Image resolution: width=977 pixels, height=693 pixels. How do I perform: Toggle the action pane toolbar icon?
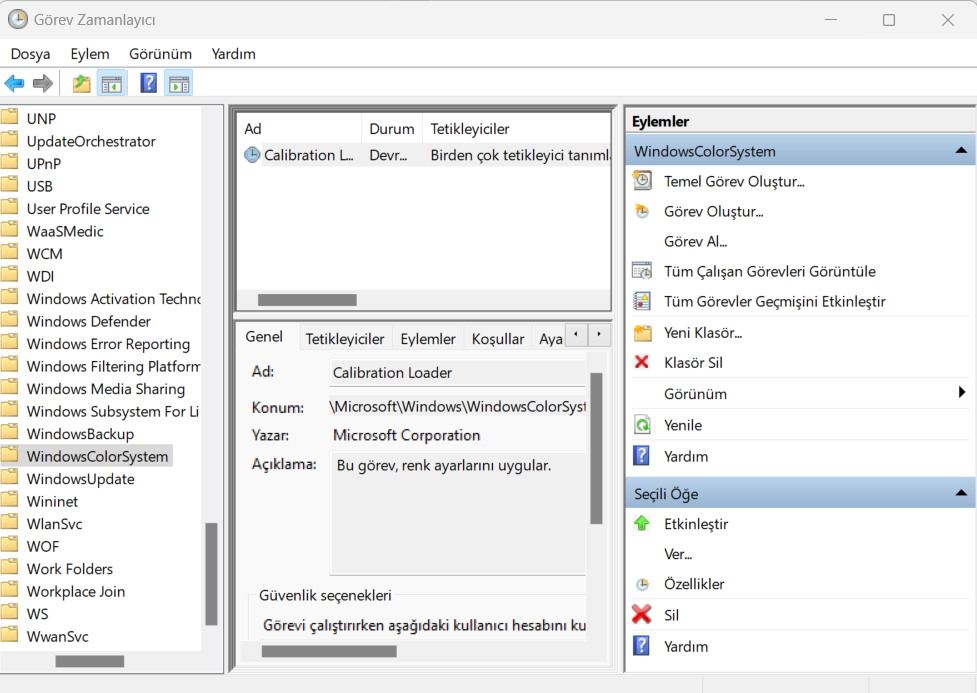click(179, 84)
